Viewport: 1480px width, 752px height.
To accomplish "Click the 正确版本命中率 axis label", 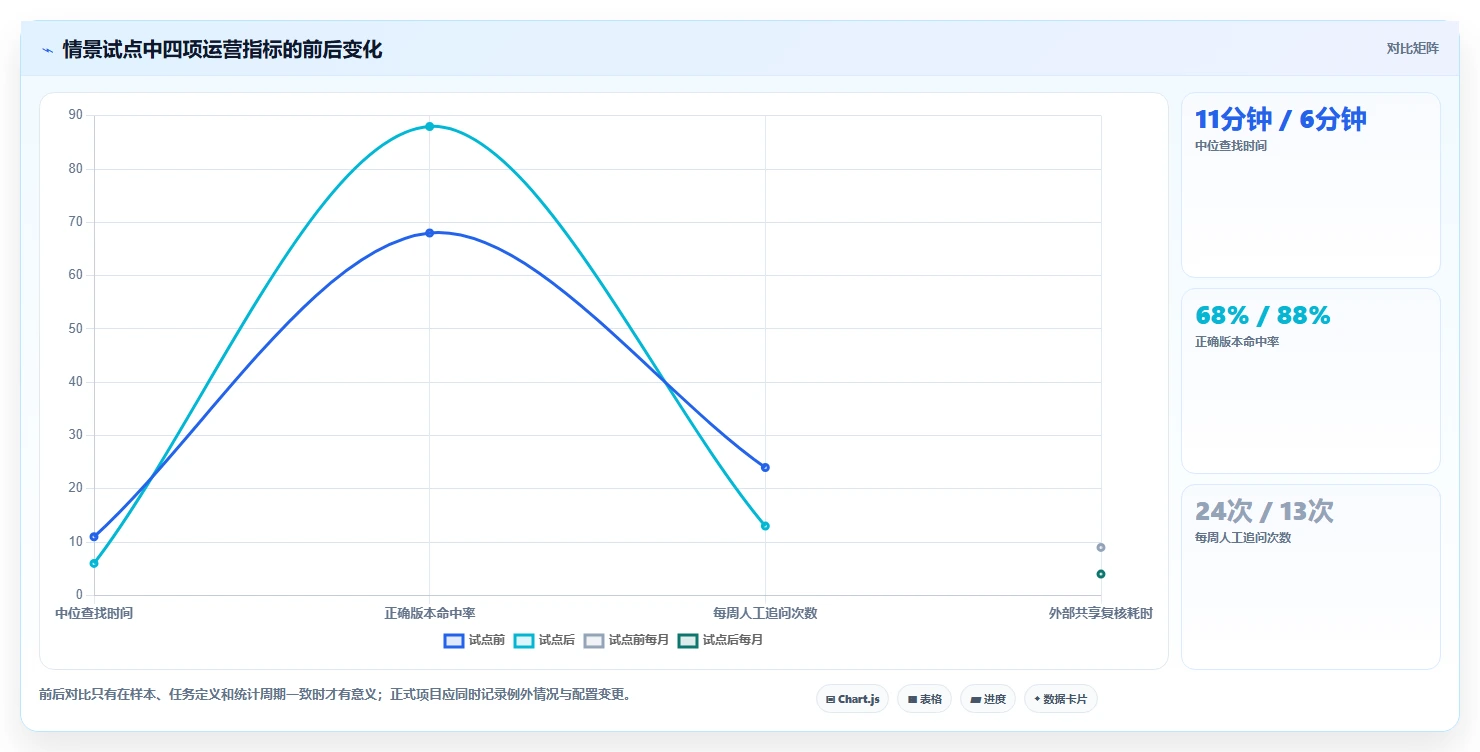I will tap(430, 613).
